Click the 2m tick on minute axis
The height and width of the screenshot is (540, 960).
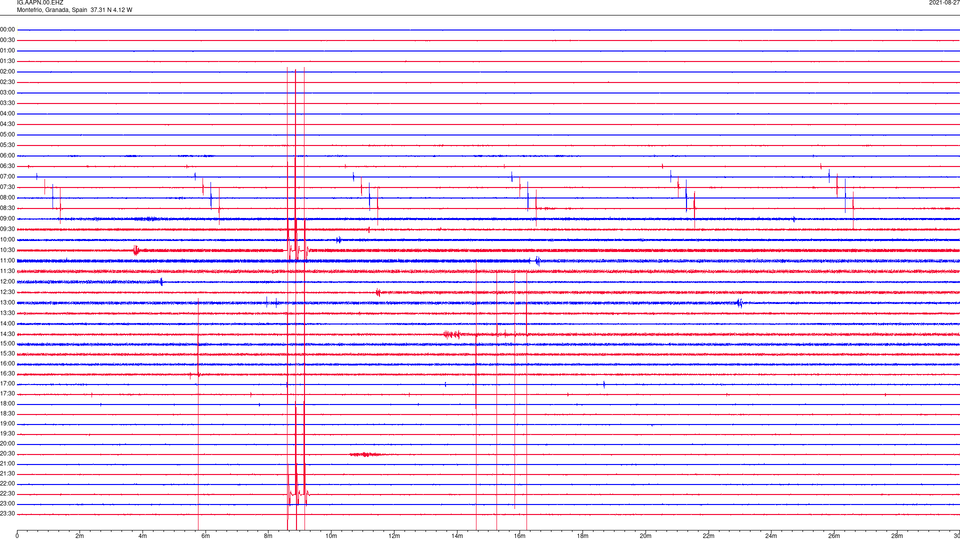[80, 536]
